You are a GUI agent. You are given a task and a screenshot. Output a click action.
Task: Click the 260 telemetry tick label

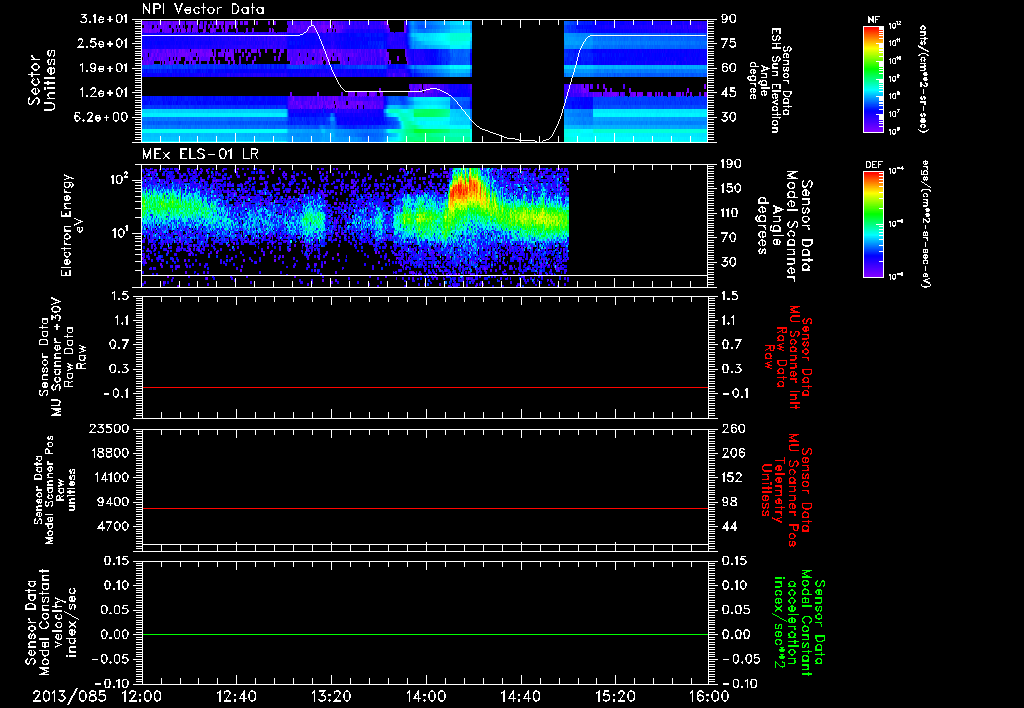[x=733, y=428]
